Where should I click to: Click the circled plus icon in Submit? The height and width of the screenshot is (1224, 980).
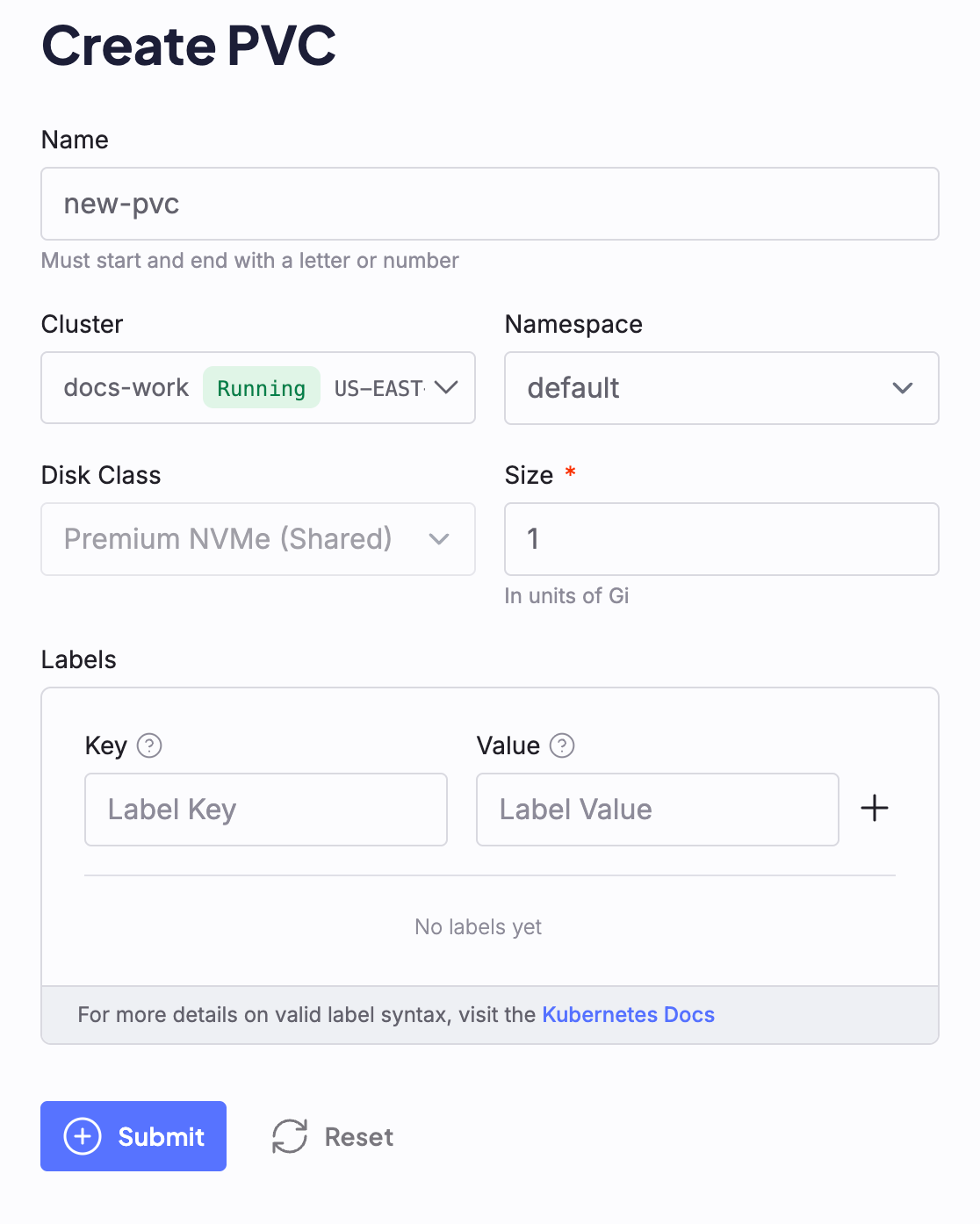83,1136
